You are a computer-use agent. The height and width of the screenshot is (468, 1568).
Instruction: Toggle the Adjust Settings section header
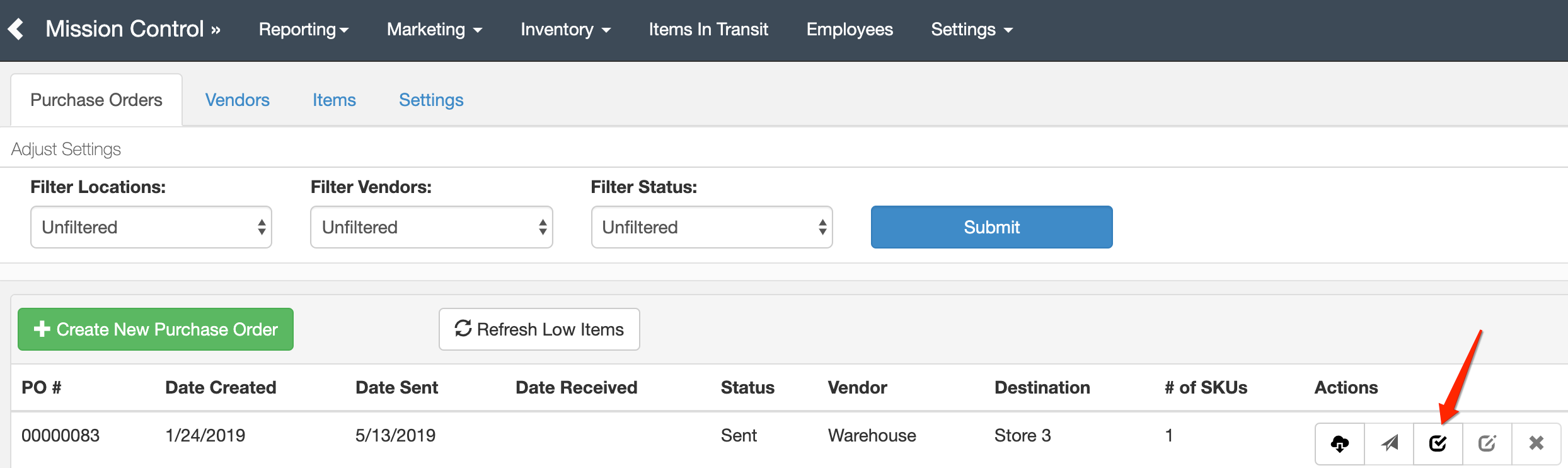pos(66,149)
